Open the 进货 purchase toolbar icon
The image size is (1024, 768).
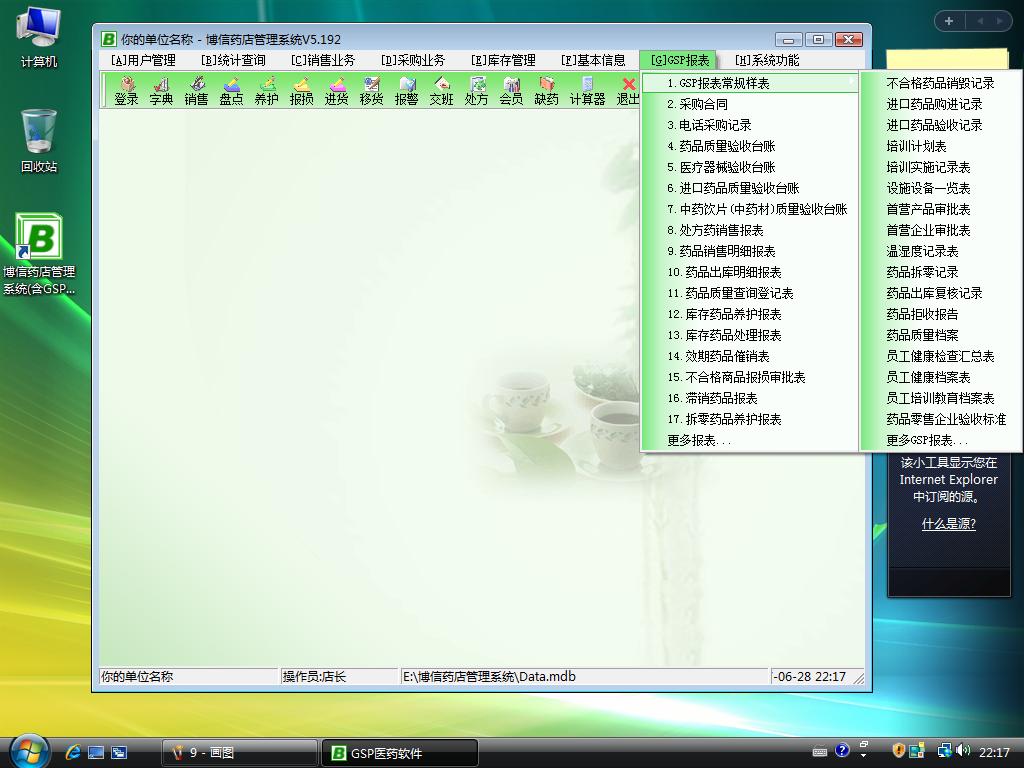[336, 91]
